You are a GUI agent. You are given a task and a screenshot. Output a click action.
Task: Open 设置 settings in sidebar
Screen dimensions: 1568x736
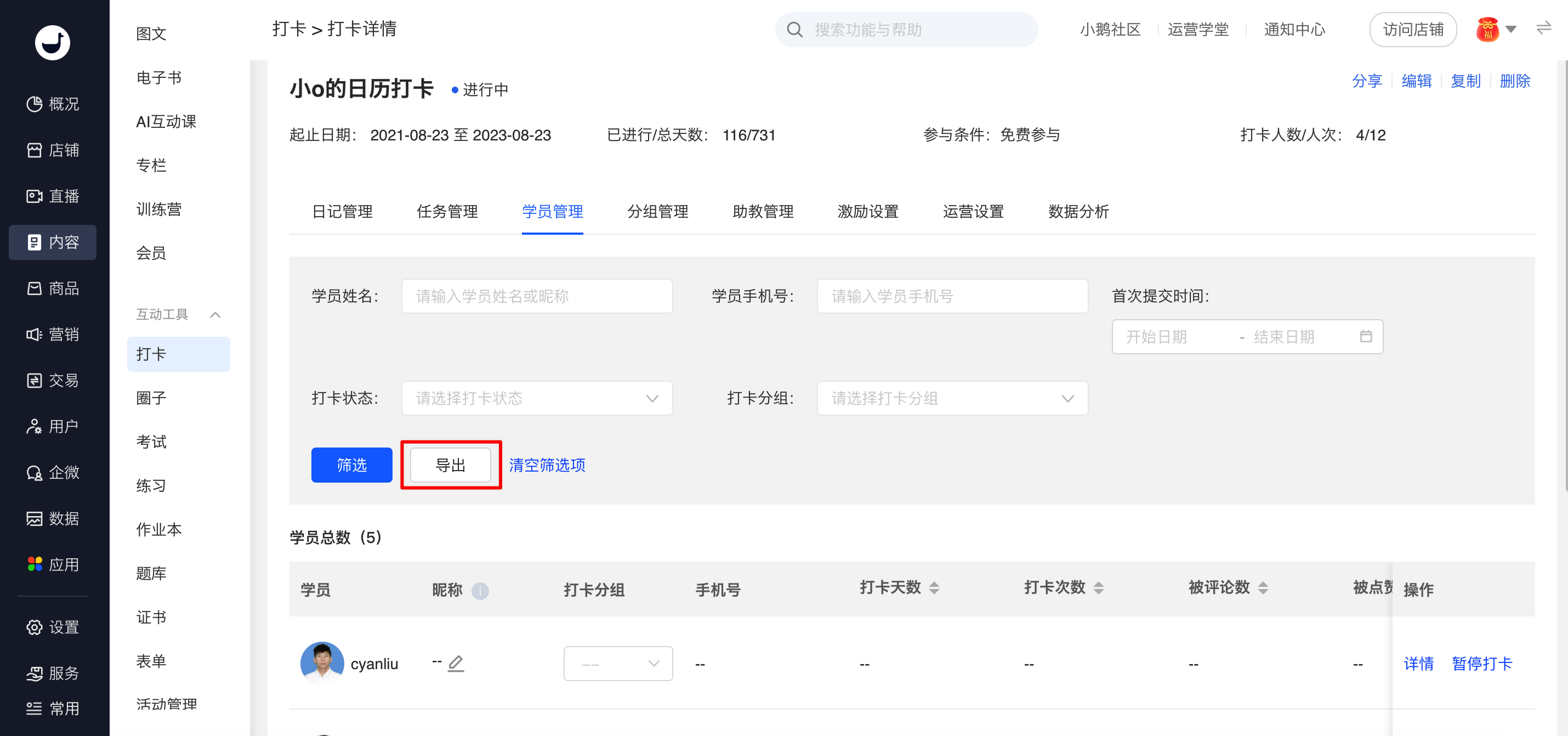pos(52,627)
